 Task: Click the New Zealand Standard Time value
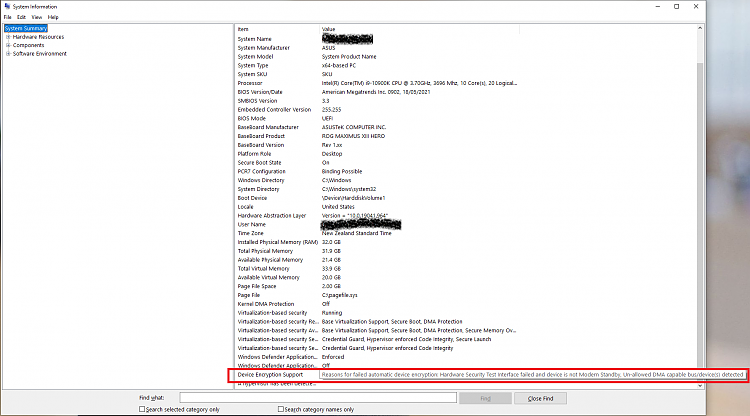(357, 233)
